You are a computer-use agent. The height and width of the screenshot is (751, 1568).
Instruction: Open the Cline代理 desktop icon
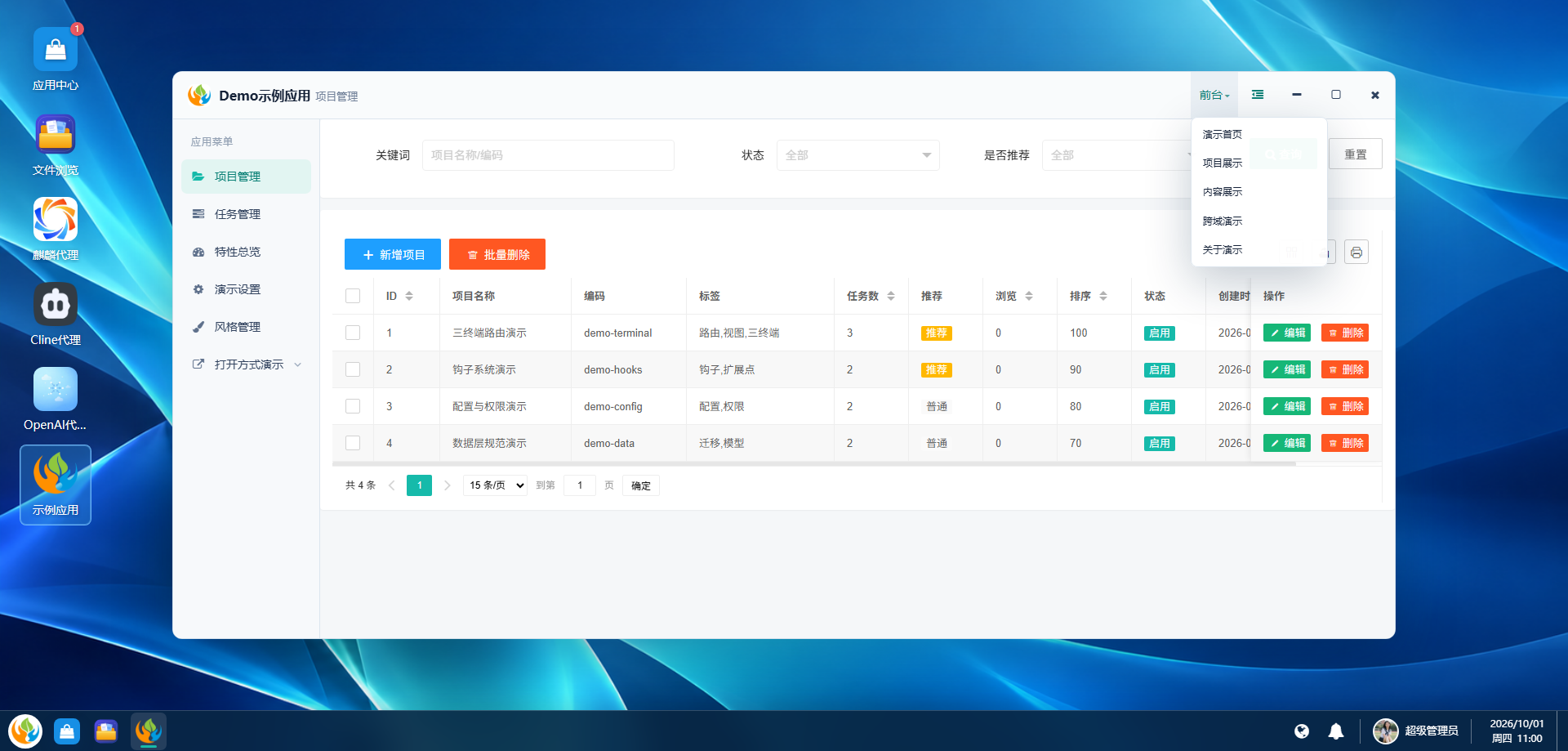tap(56, 315)
